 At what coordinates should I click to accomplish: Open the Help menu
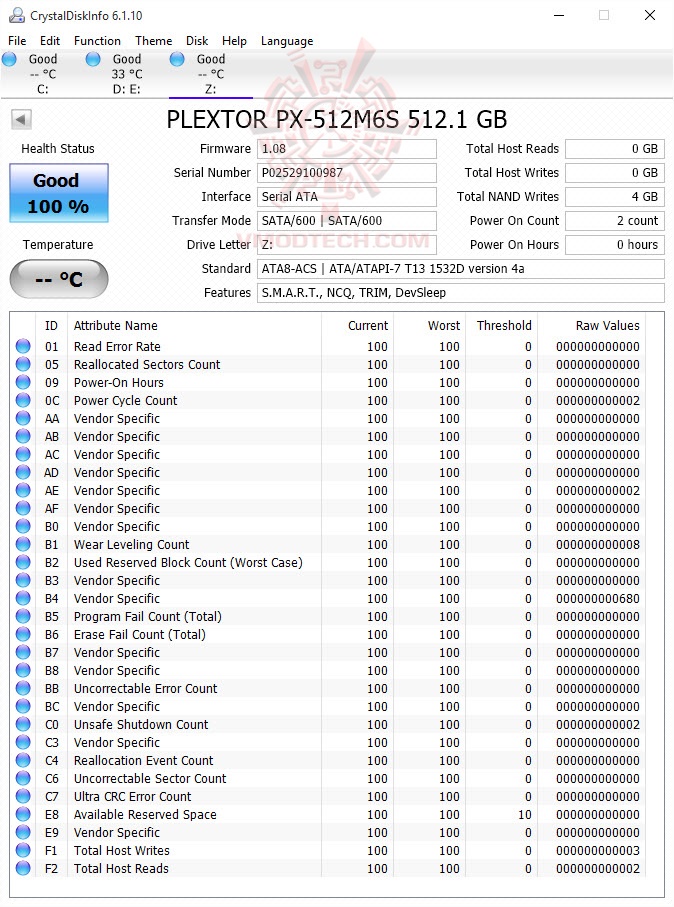click(x=234, y=41)
